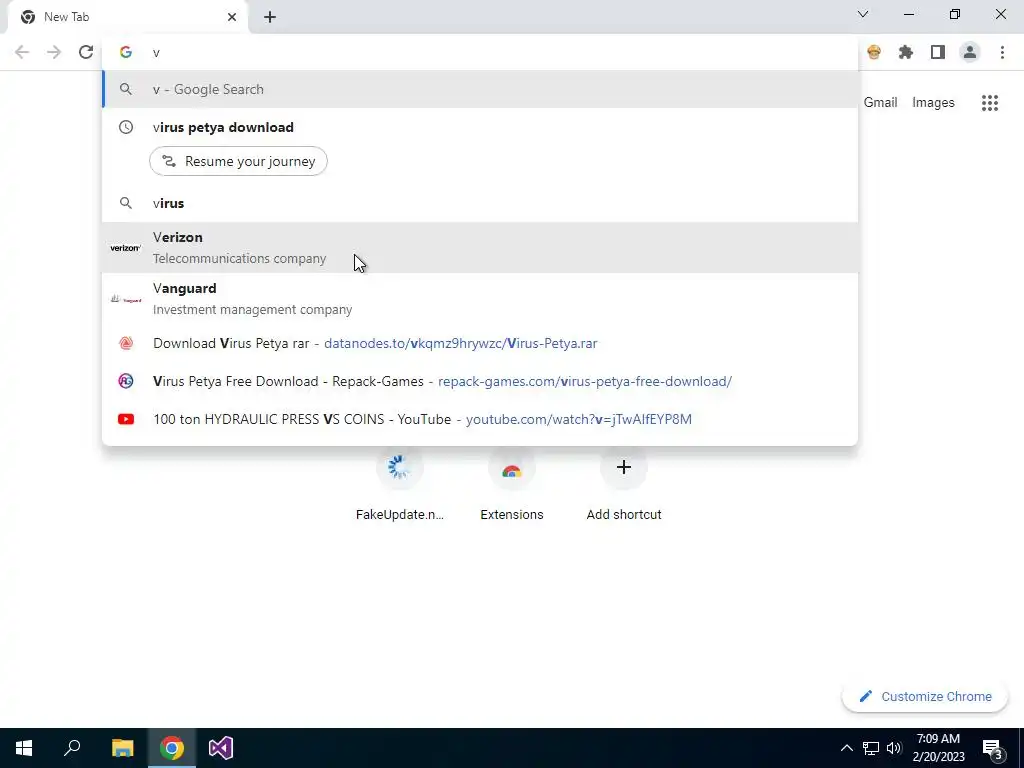The height and width of the screenshot is (768, 1024).
Task: Click the Vanguard logo icon
Action: point(126,299)
